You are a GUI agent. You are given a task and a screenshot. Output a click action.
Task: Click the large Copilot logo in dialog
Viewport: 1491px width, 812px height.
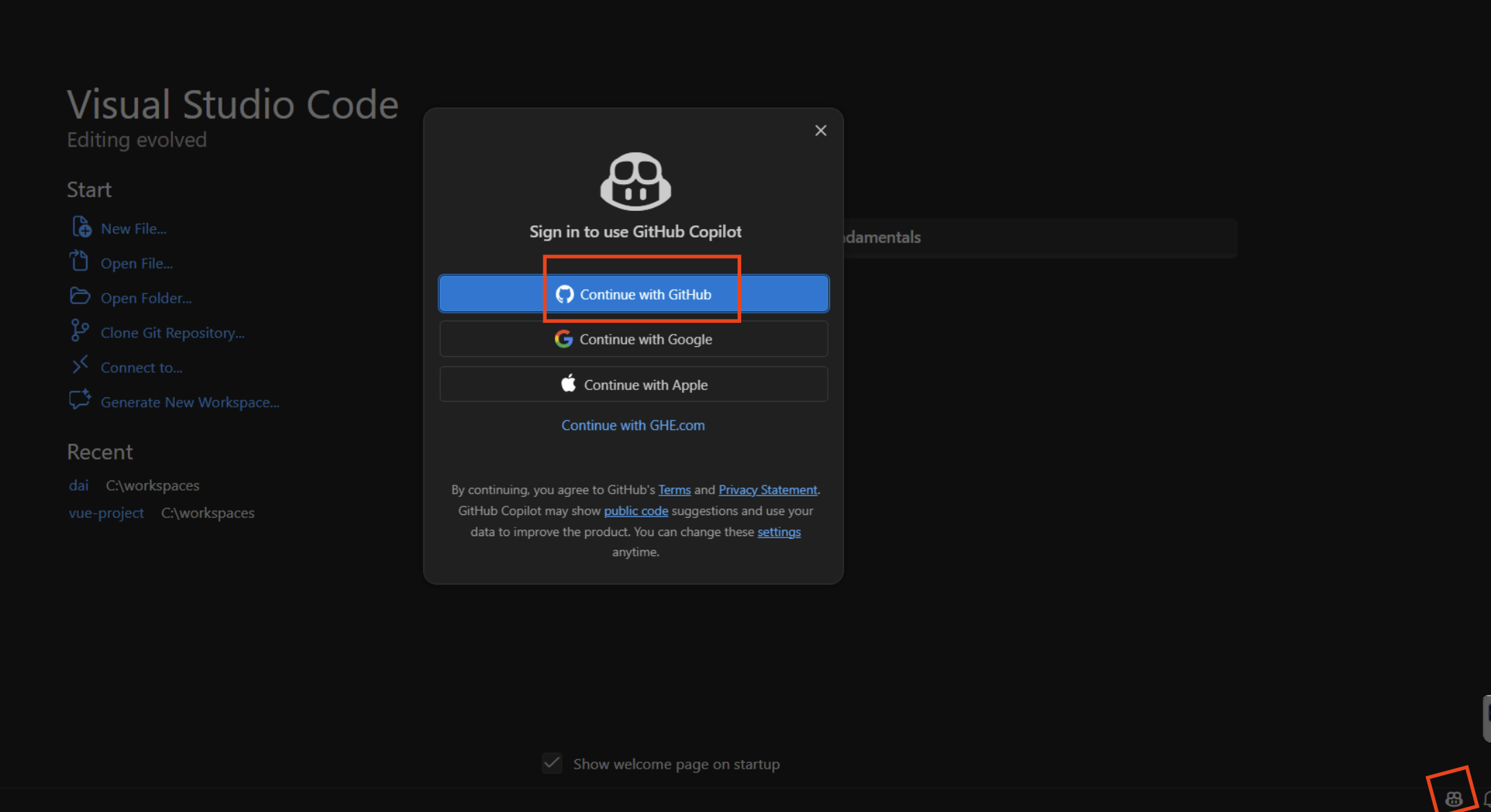pos(636,181)
